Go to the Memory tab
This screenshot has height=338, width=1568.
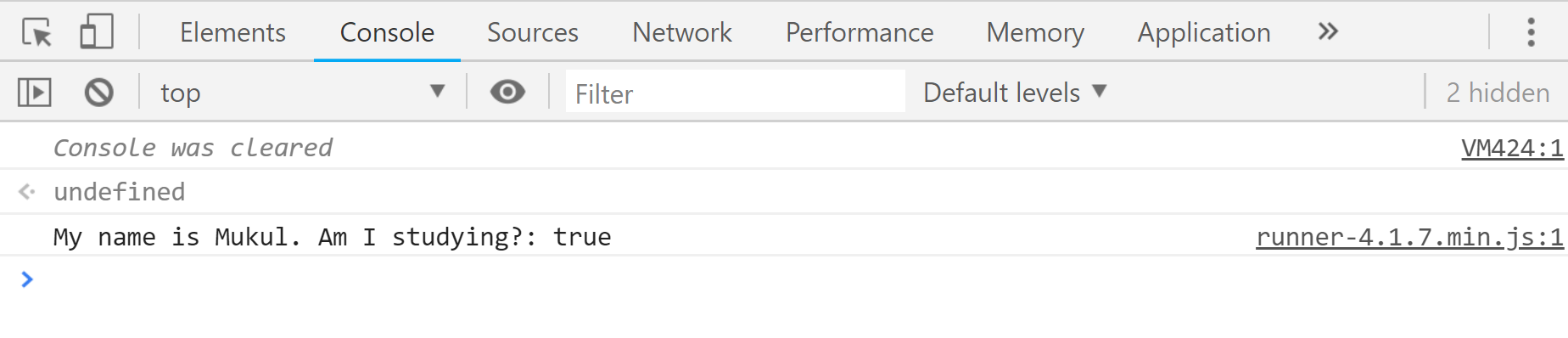[1034, 32]
